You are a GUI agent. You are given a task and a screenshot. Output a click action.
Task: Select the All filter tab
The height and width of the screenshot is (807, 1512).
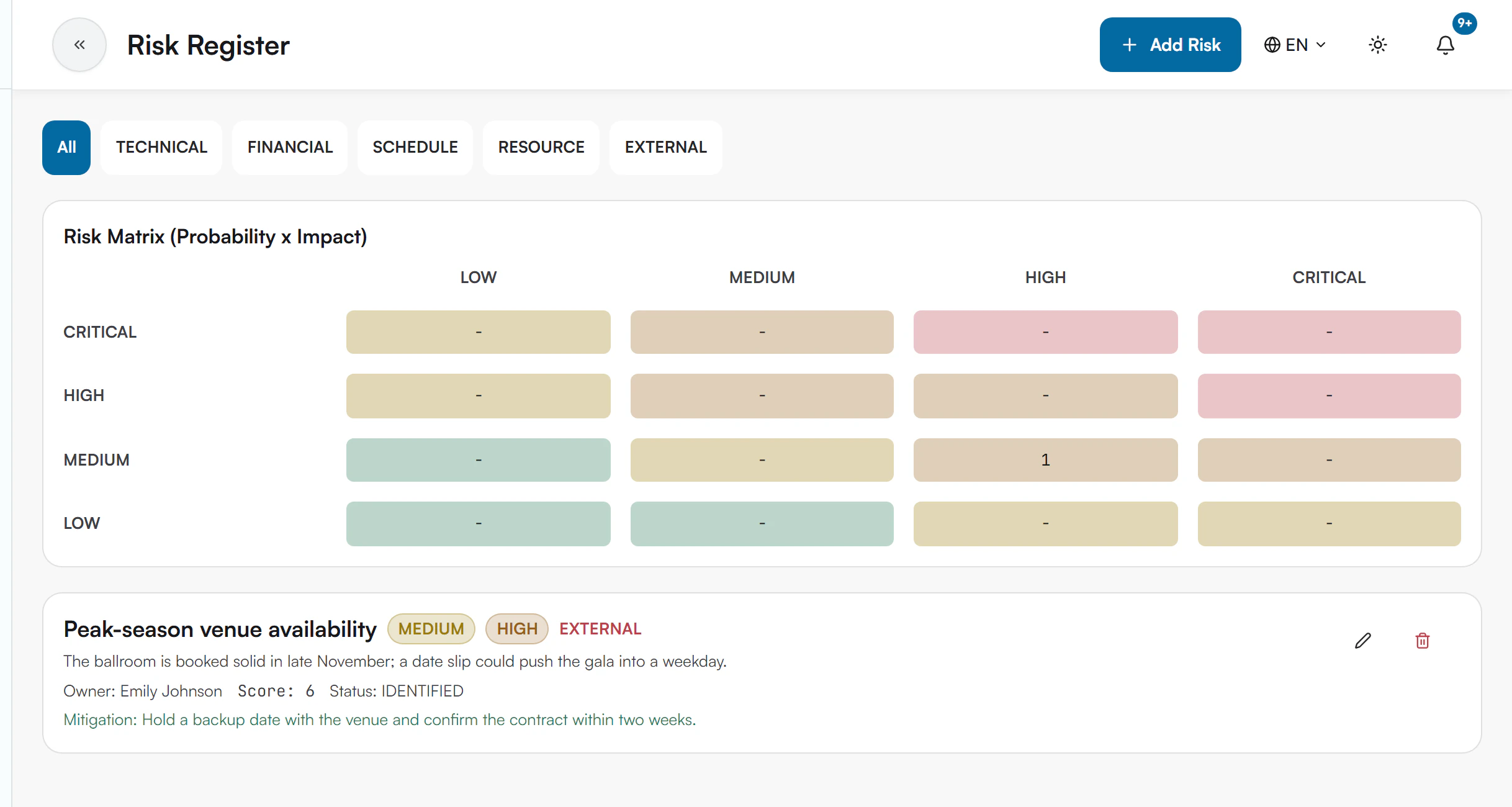[66, 147]
